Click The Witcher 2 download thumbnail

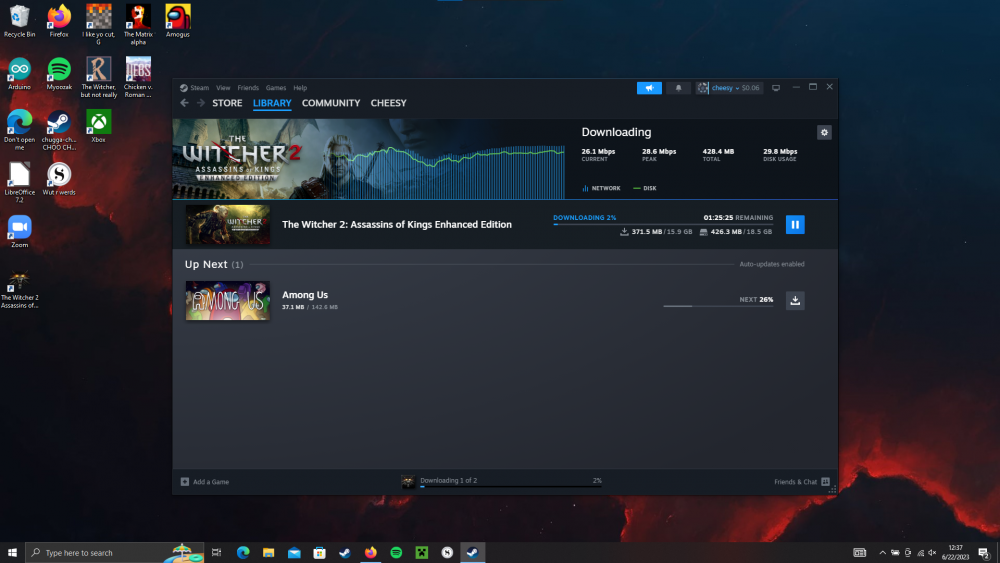pos(228,224)
